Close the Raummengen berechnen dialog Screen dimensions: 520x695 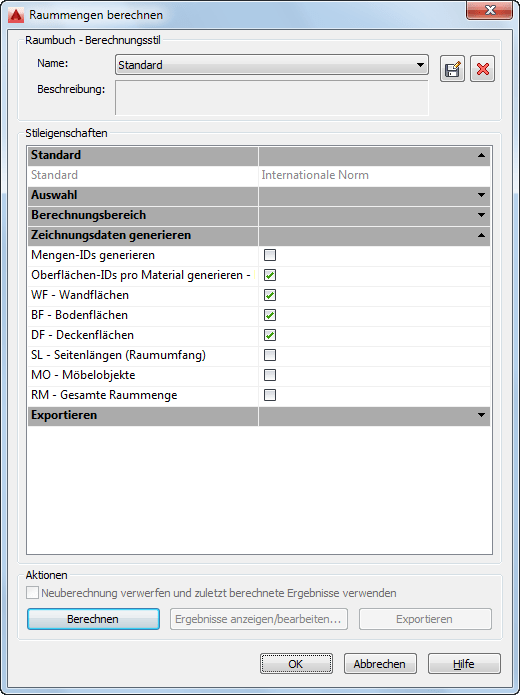489,11
